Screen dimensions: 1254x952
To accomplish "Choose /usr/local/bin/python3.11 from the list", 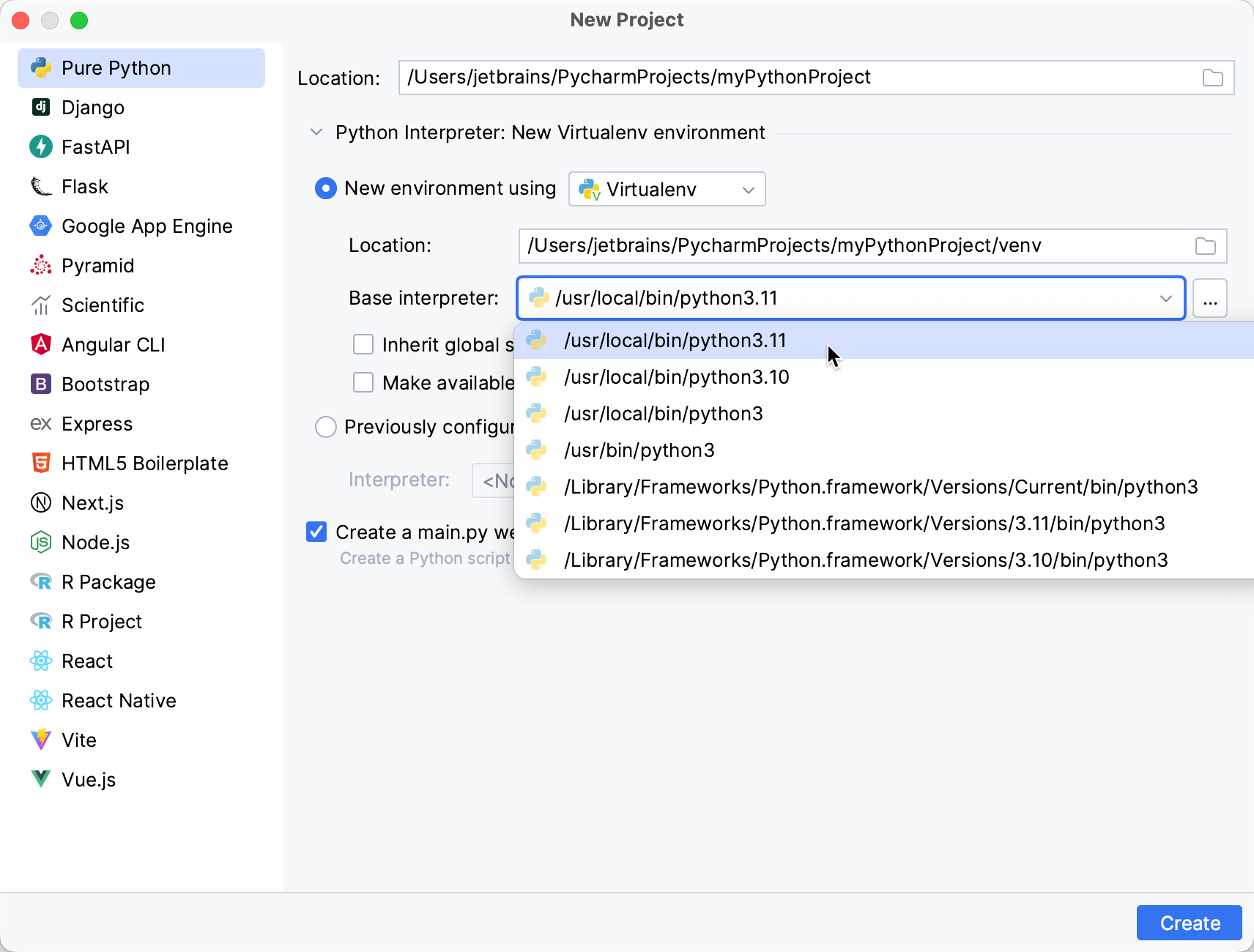I will (885, 341).
